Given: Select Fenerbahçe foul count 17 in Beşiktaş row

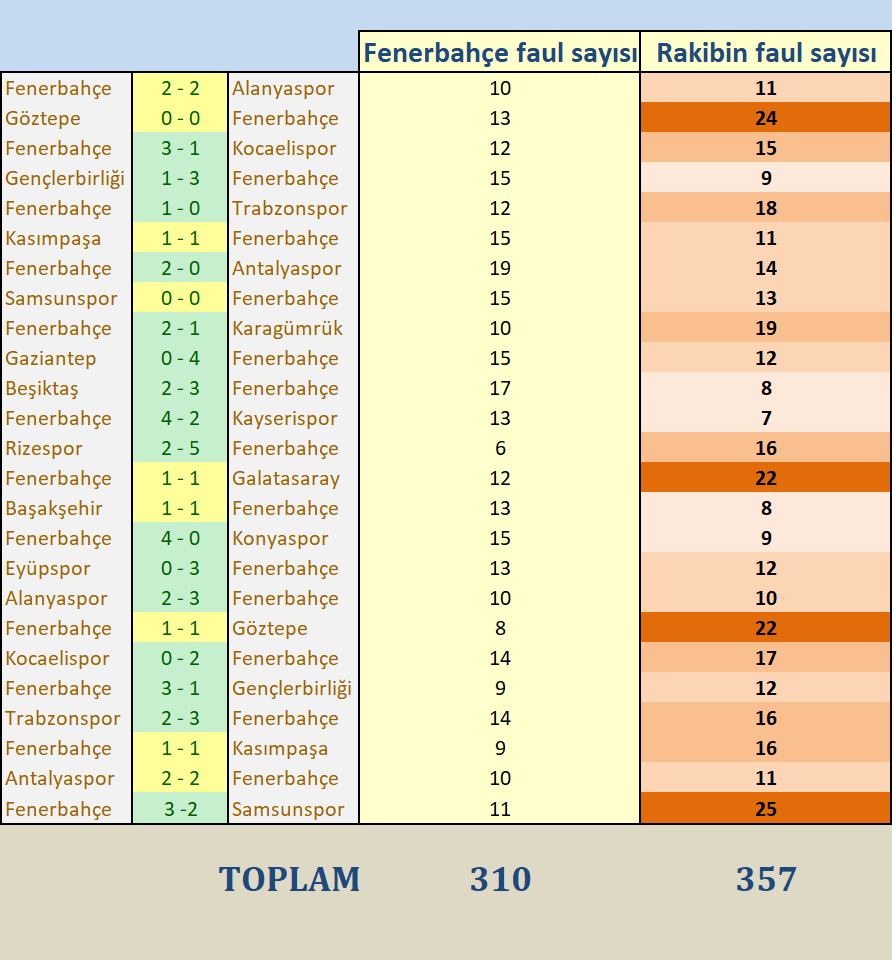Looking at the screenshot, I should [500, 388].
